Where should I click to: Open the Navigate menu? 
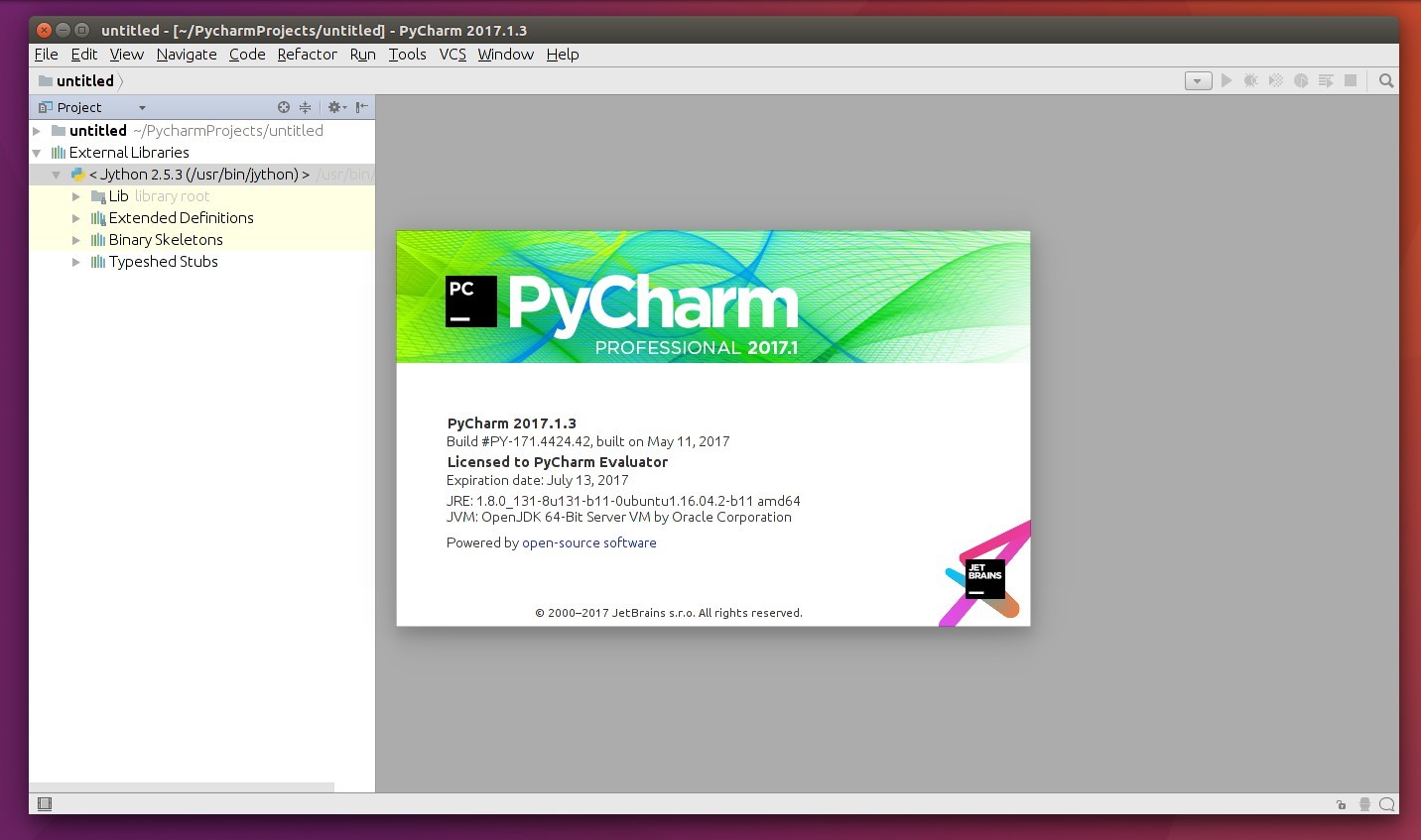[x=187, y=55]
